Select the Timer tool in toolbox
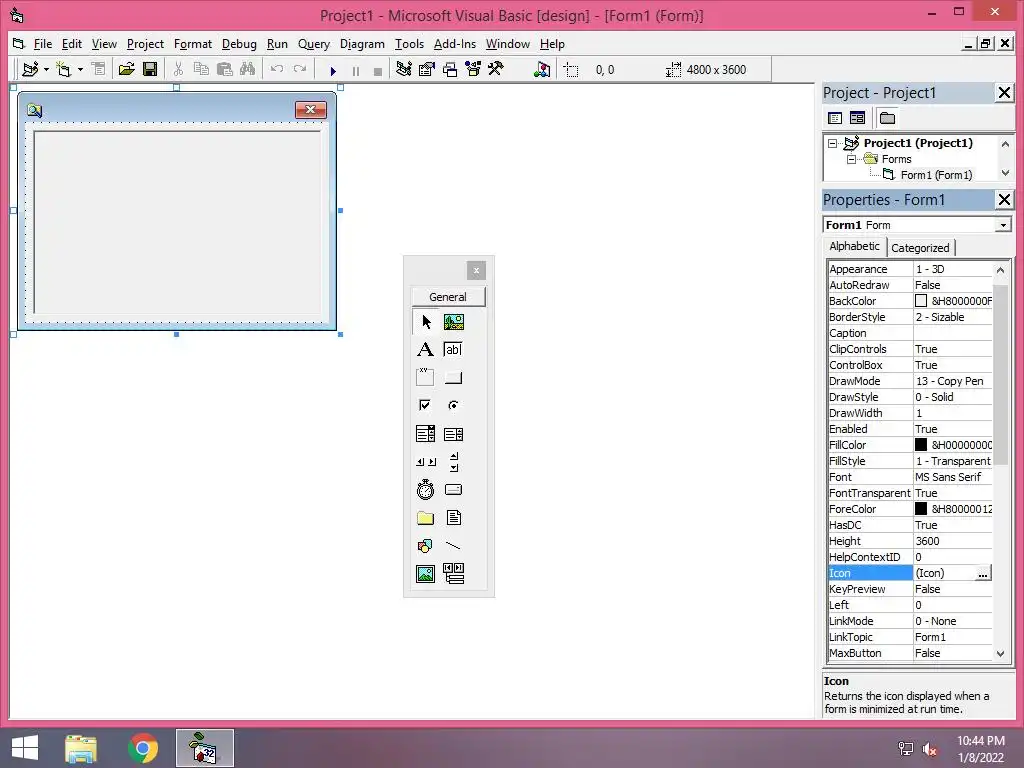The width and height of the screenshot is (1024, 768). (425, 490)
